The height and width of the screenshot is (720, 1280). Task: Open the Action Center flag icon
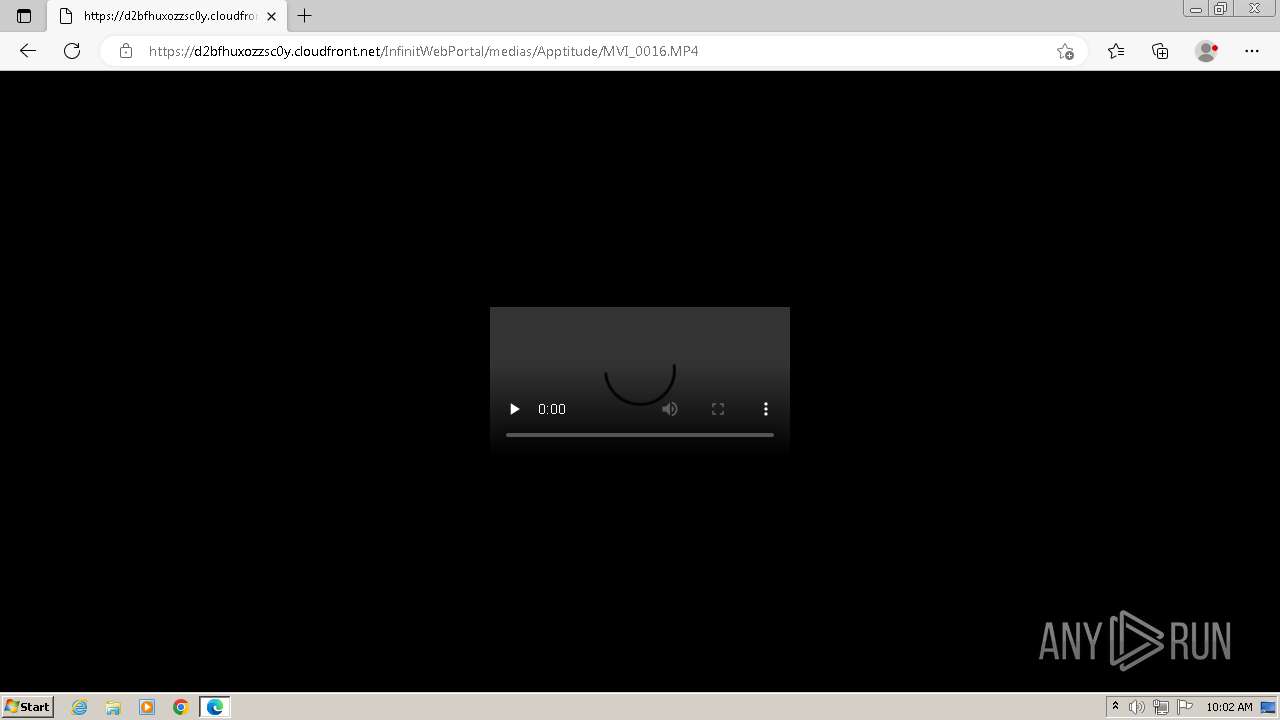(x=1185, y=707)
